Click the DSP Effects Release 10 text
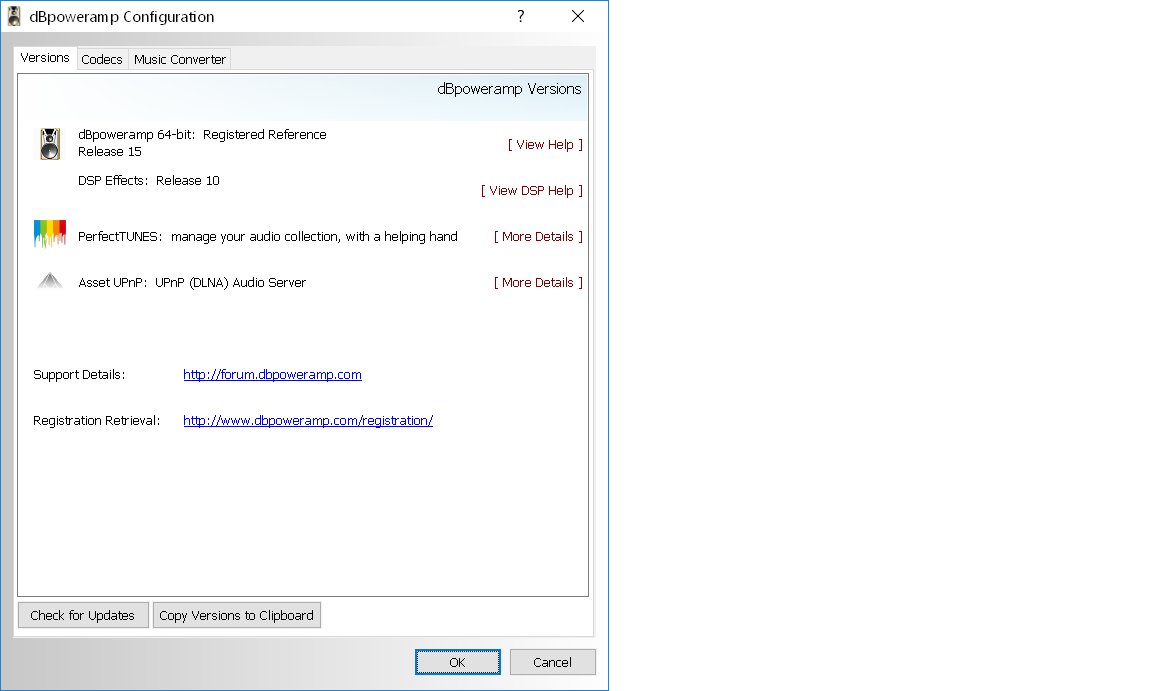 149,180
